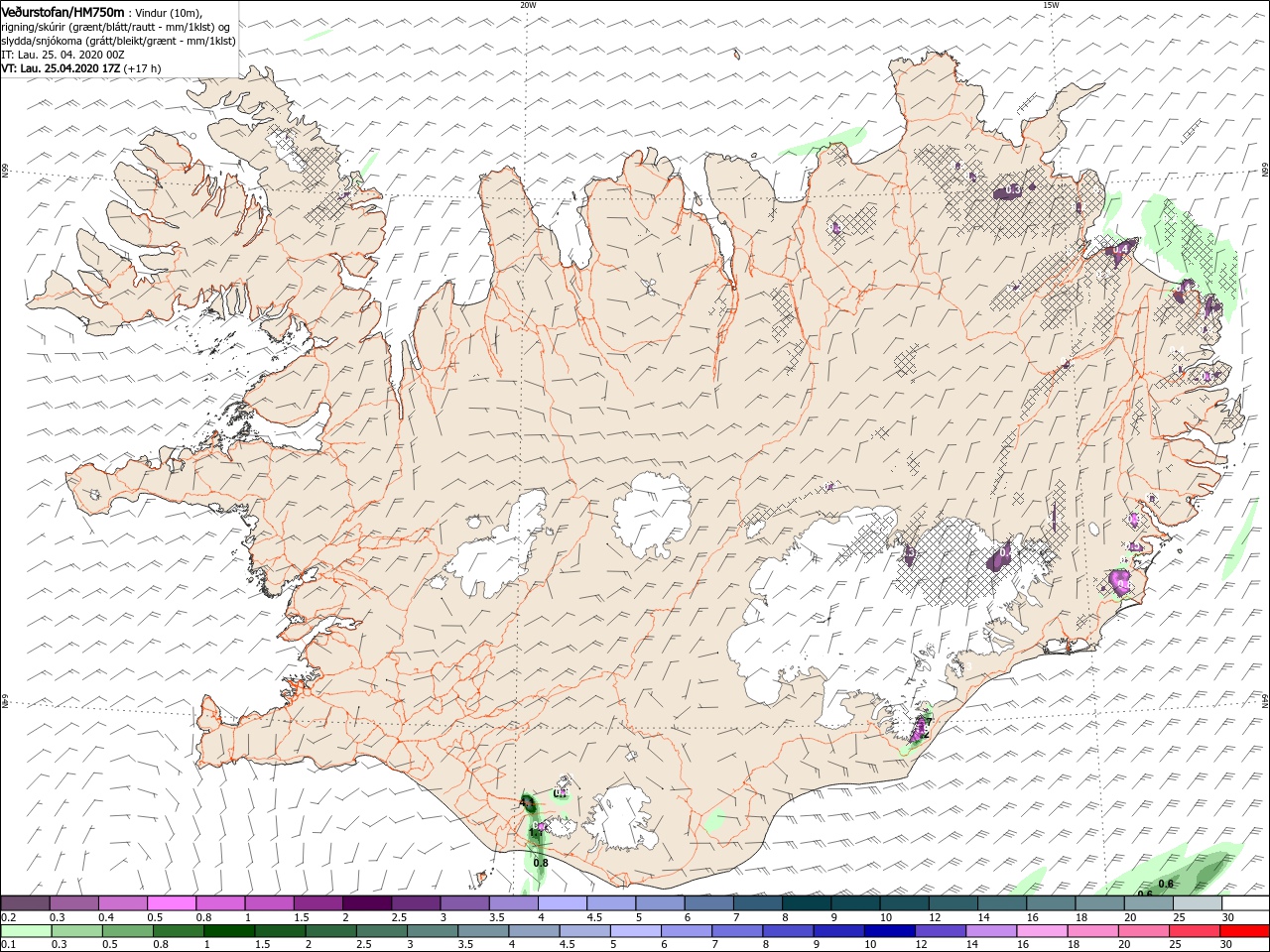The width and height of the screenshot is (1270, 952).
Task: Click the valid time line VT: Lau. 25.04.2020 17Z
Action: click(61, 68)
